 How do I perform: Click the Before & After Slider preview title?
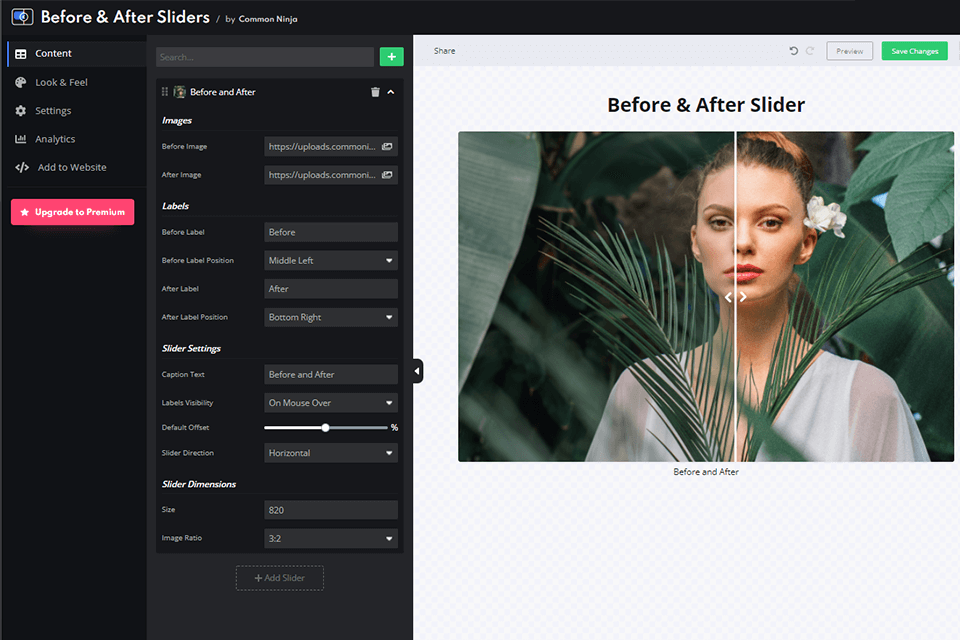[706, 105]
